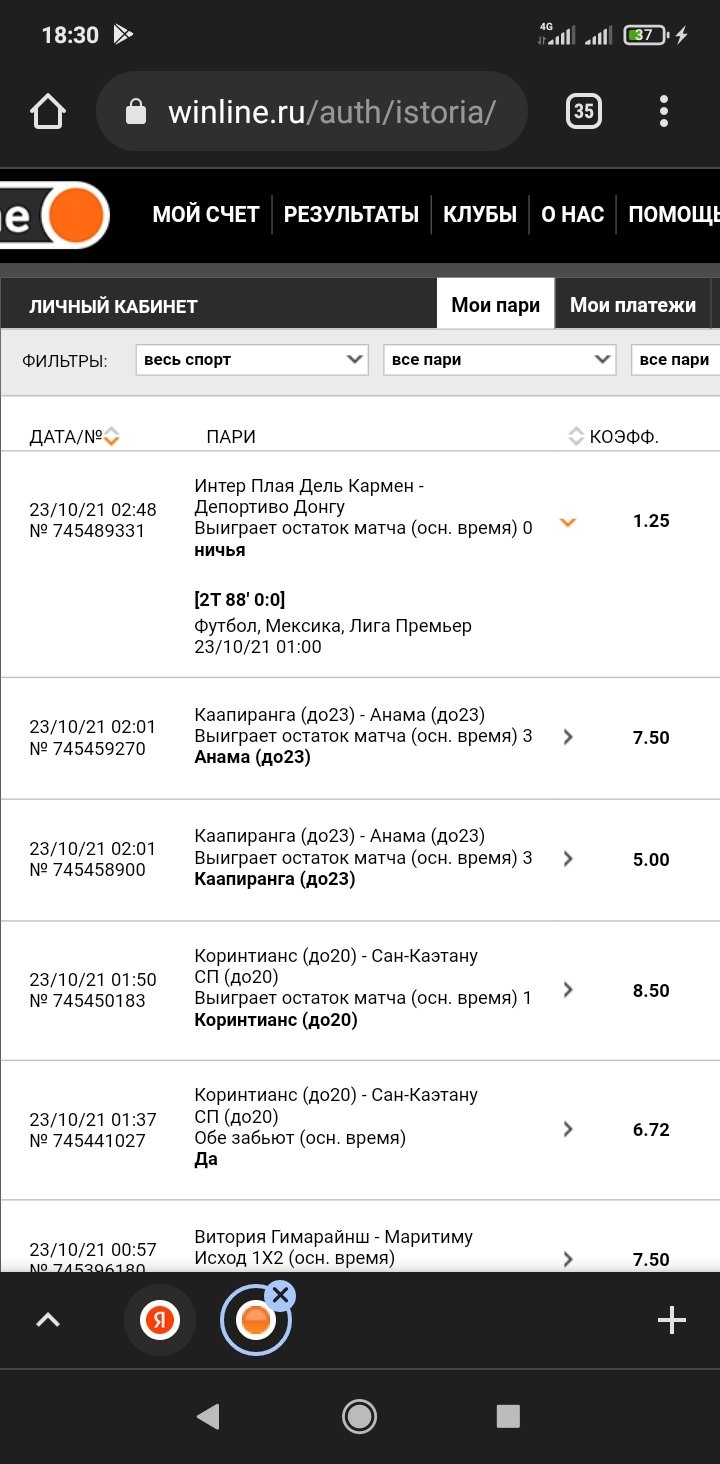Collapse the Интер Плая Дель Кармен bet
Screen dimensions: 720x1464
pyautogui.click(x=568, y=522)
